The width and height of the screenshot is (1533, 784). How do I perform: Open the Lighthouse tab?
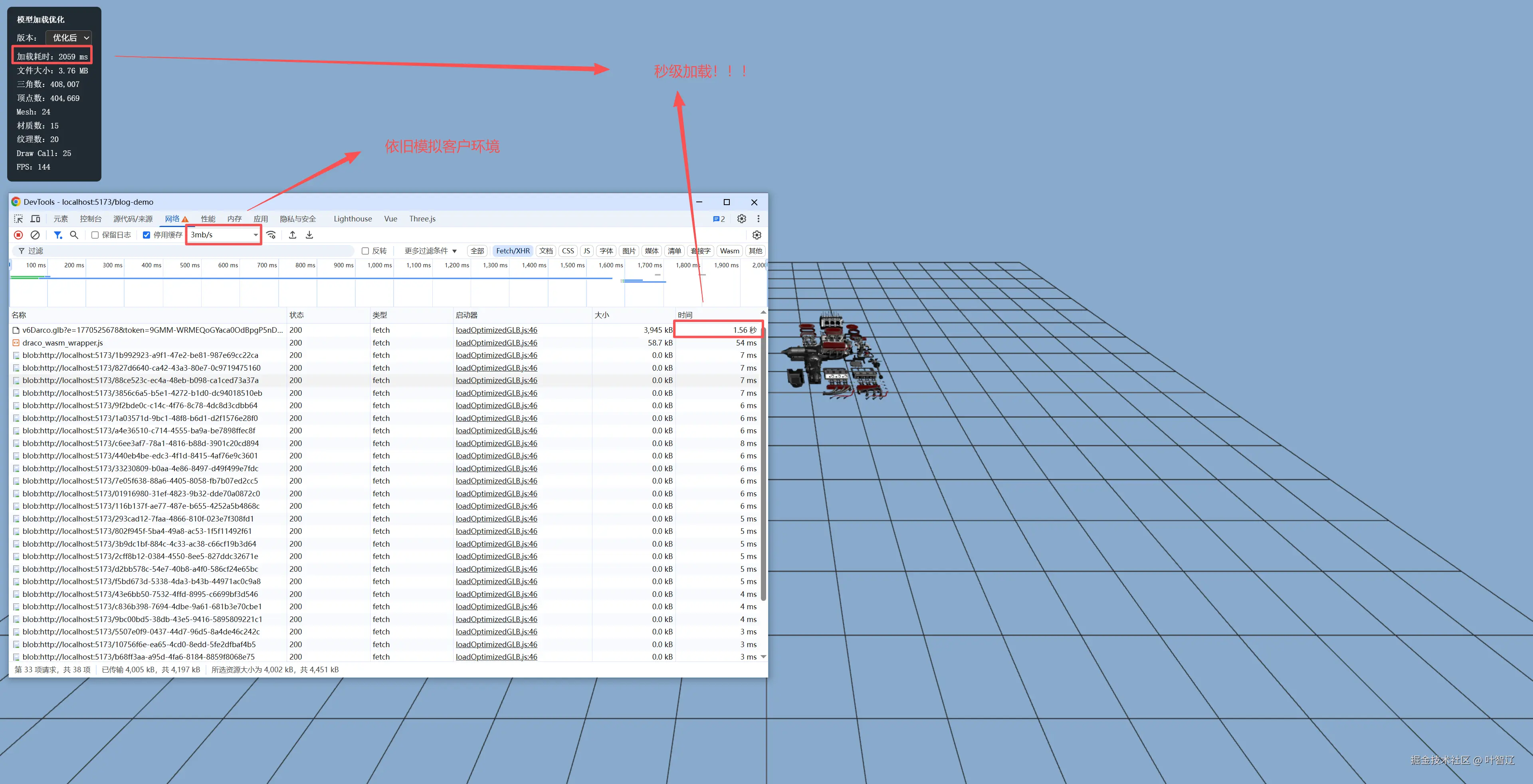(352, 219)
